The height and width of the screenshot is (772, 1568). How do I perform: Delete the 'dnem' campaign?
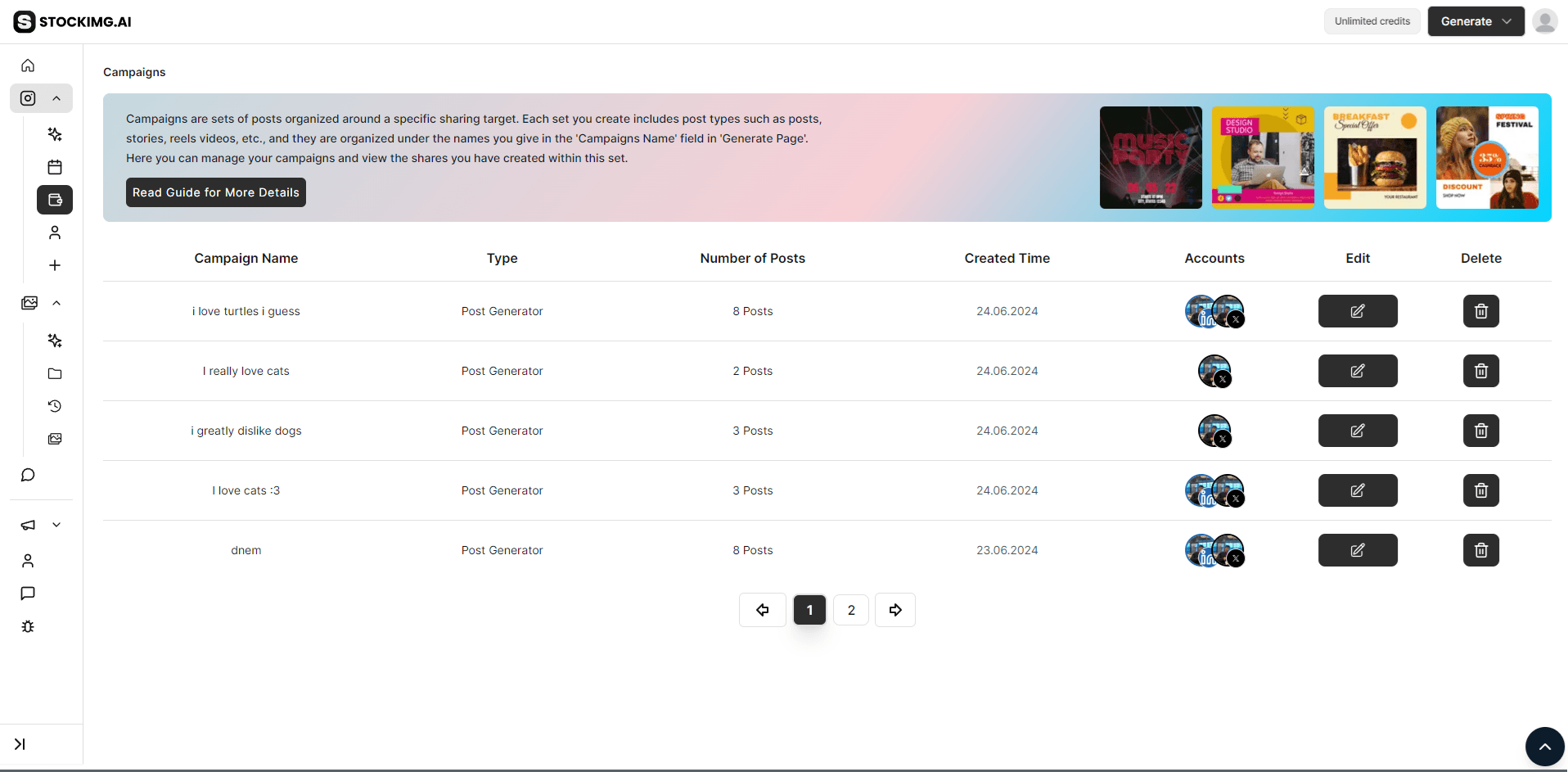(1480, 550)
